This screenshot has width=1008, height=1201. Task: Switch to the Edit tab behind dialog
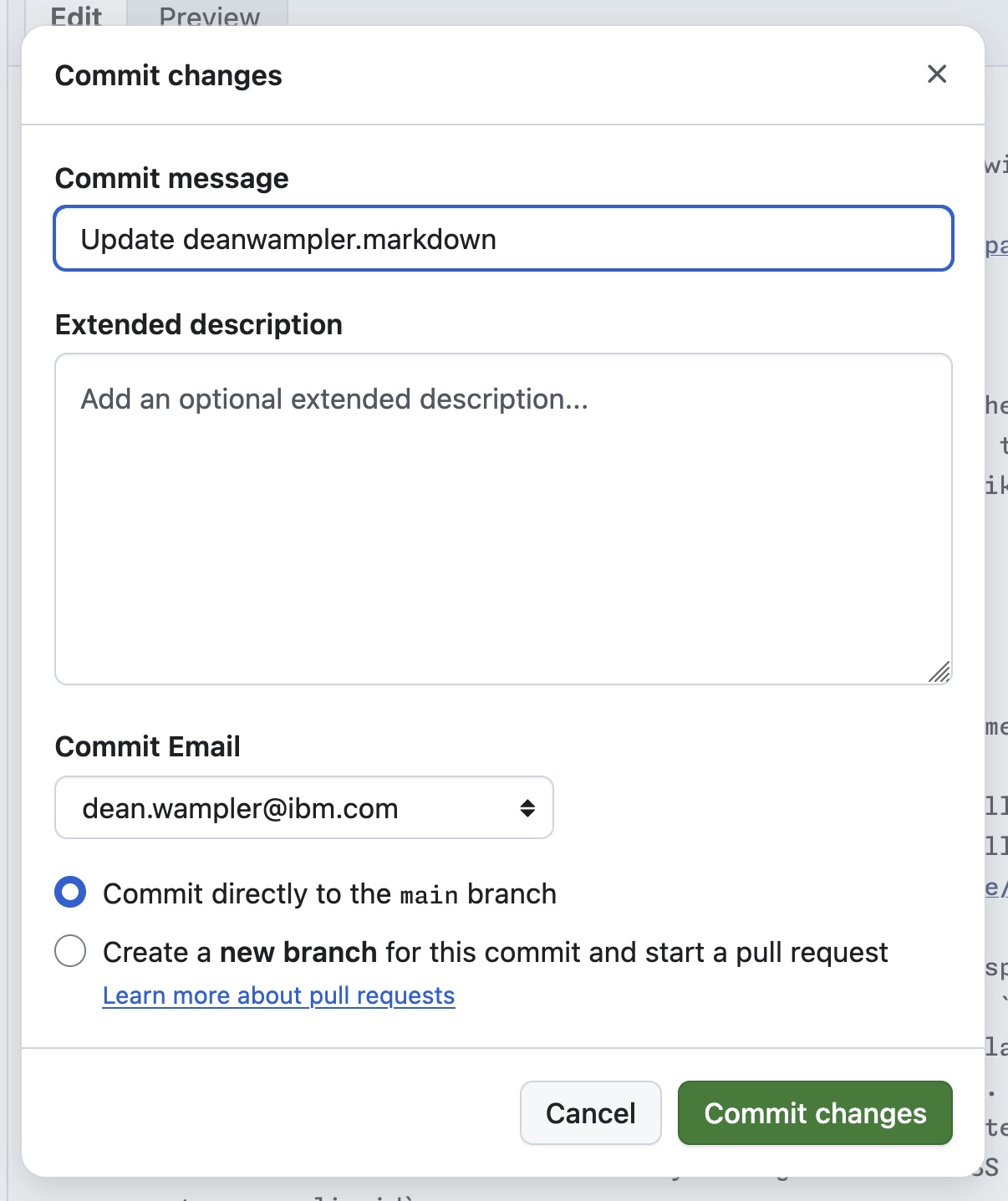pyautogui.click(x=76, y=15)
